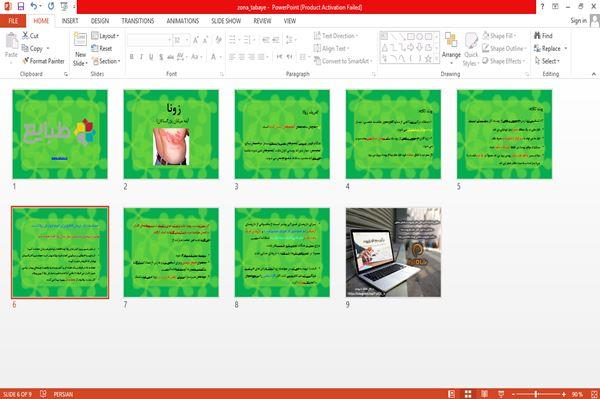Click zoom out minus button
Viewport: 600px width, 399px height.
click(514, 394)
